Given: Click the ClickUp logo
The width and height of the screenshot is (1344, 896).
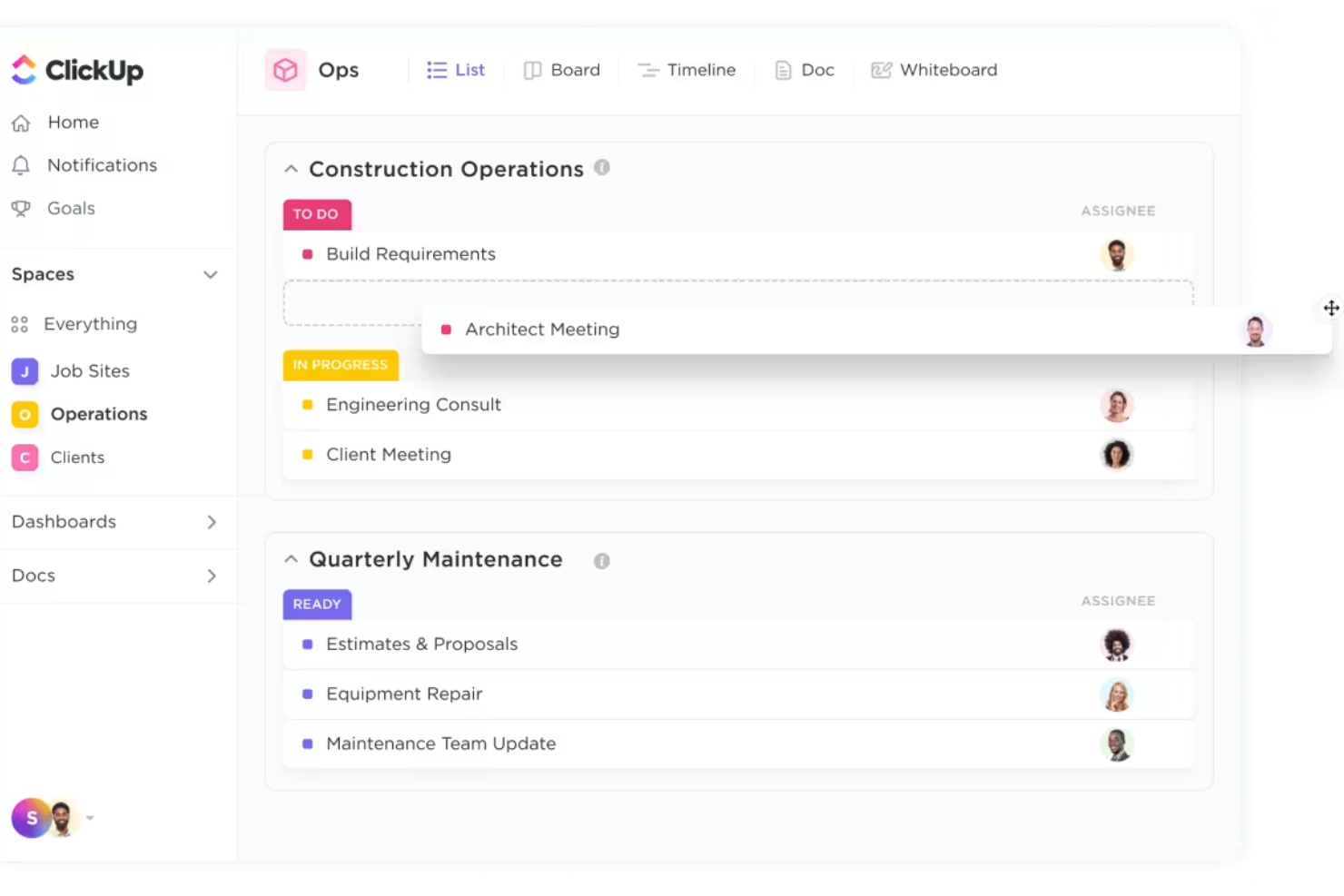Looking at the screenshot, I should (76, 70).
